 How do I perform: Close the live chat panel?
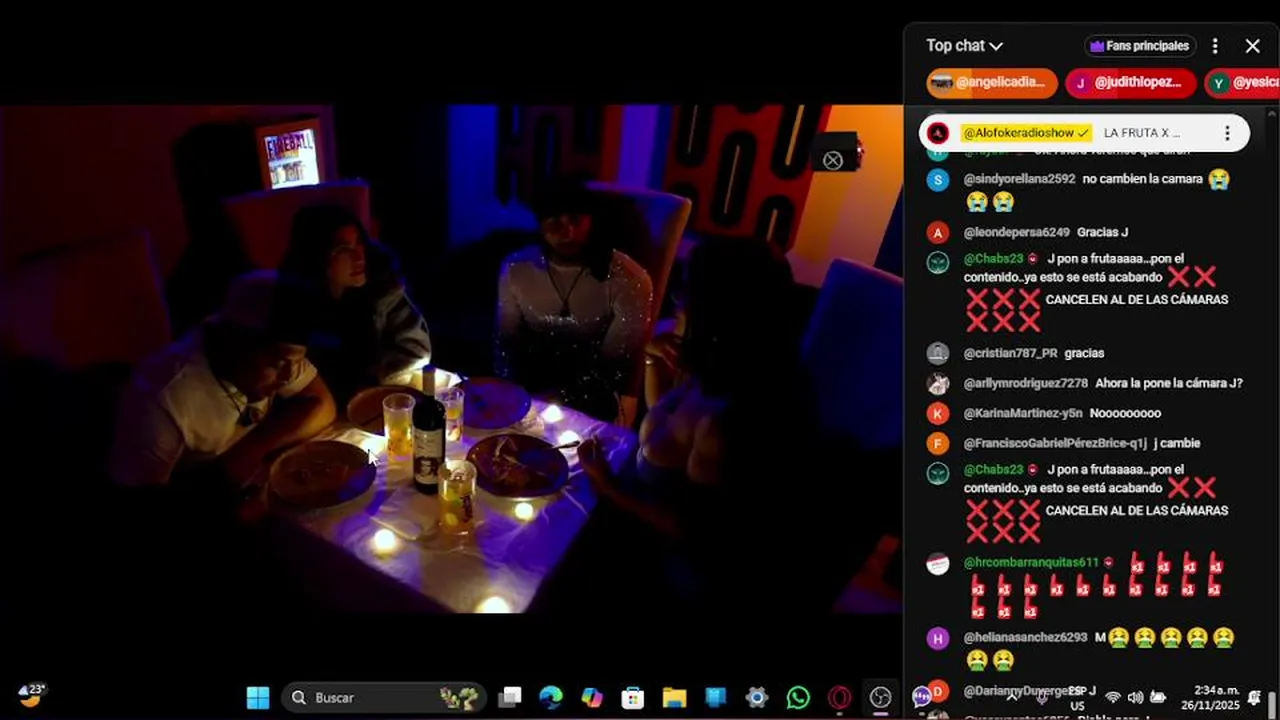pyautogui.click(x=1252, y=46)
